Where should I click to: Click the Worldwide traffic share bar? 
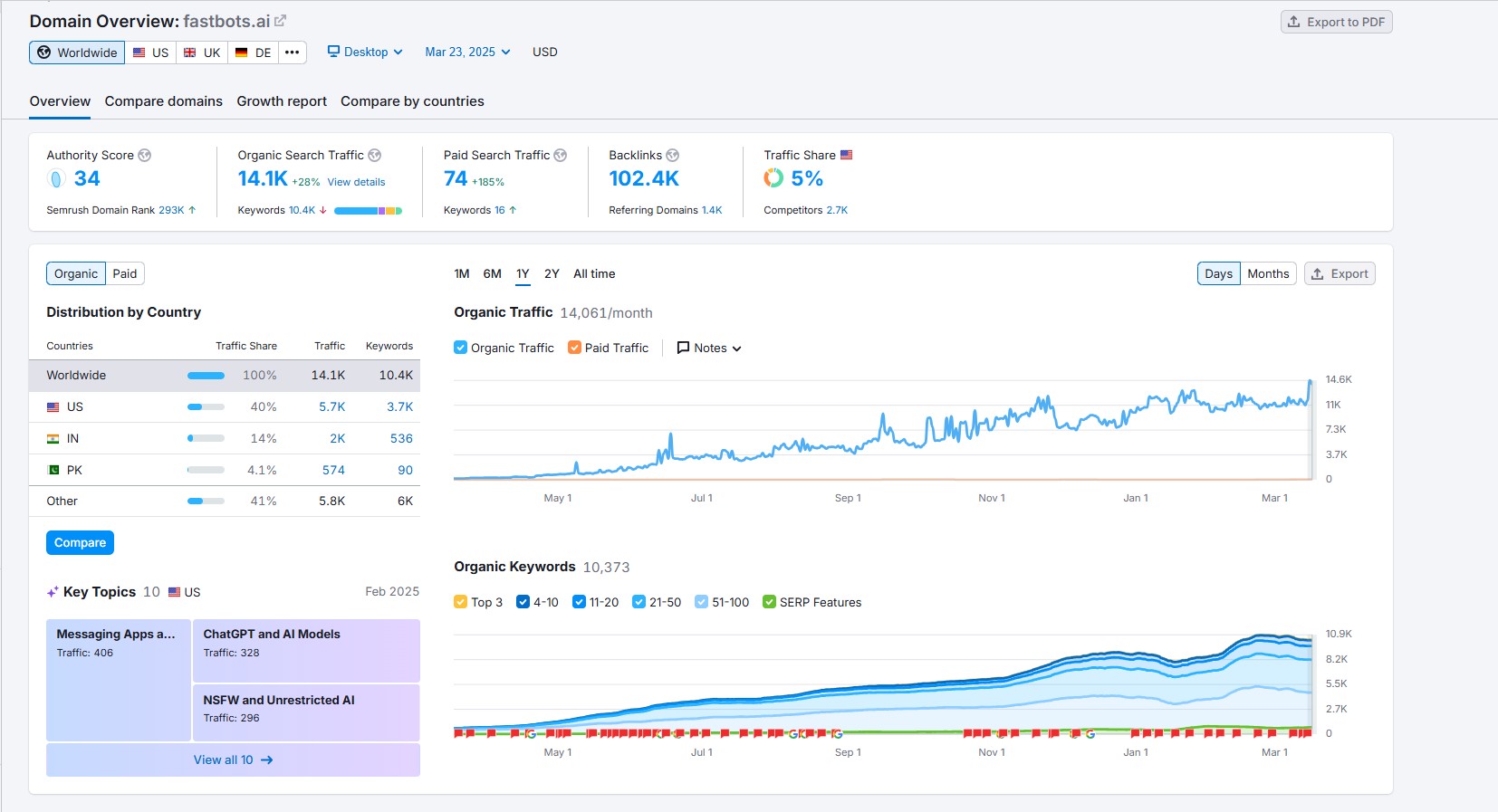point(206,376)
